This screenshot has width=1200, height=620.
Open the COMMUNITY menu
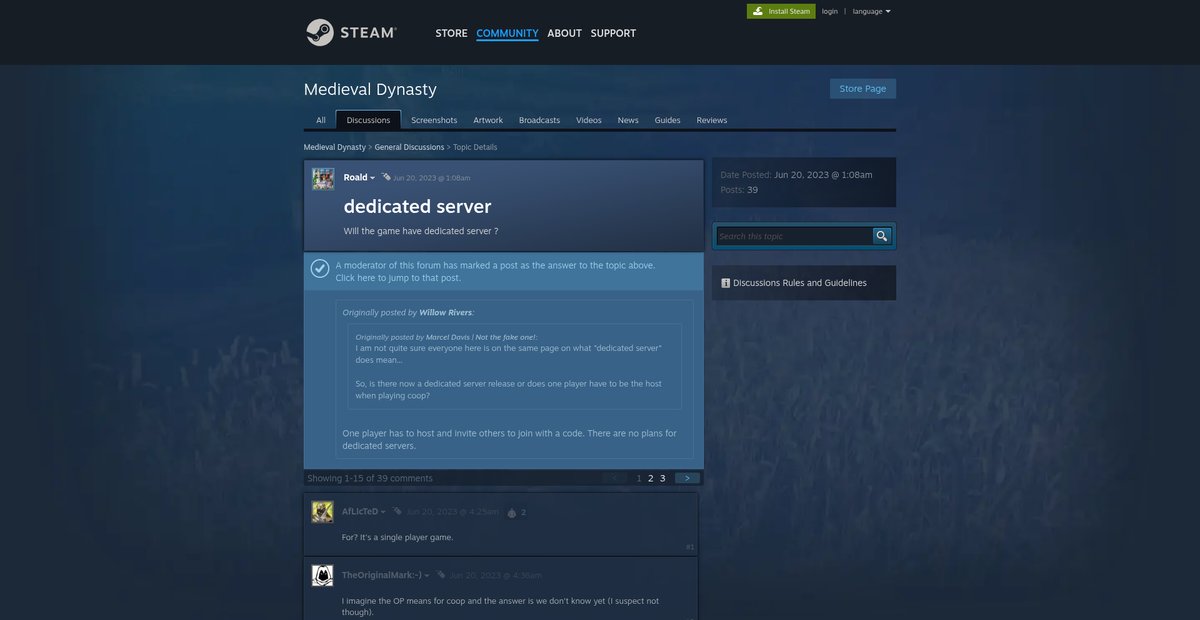507,33
